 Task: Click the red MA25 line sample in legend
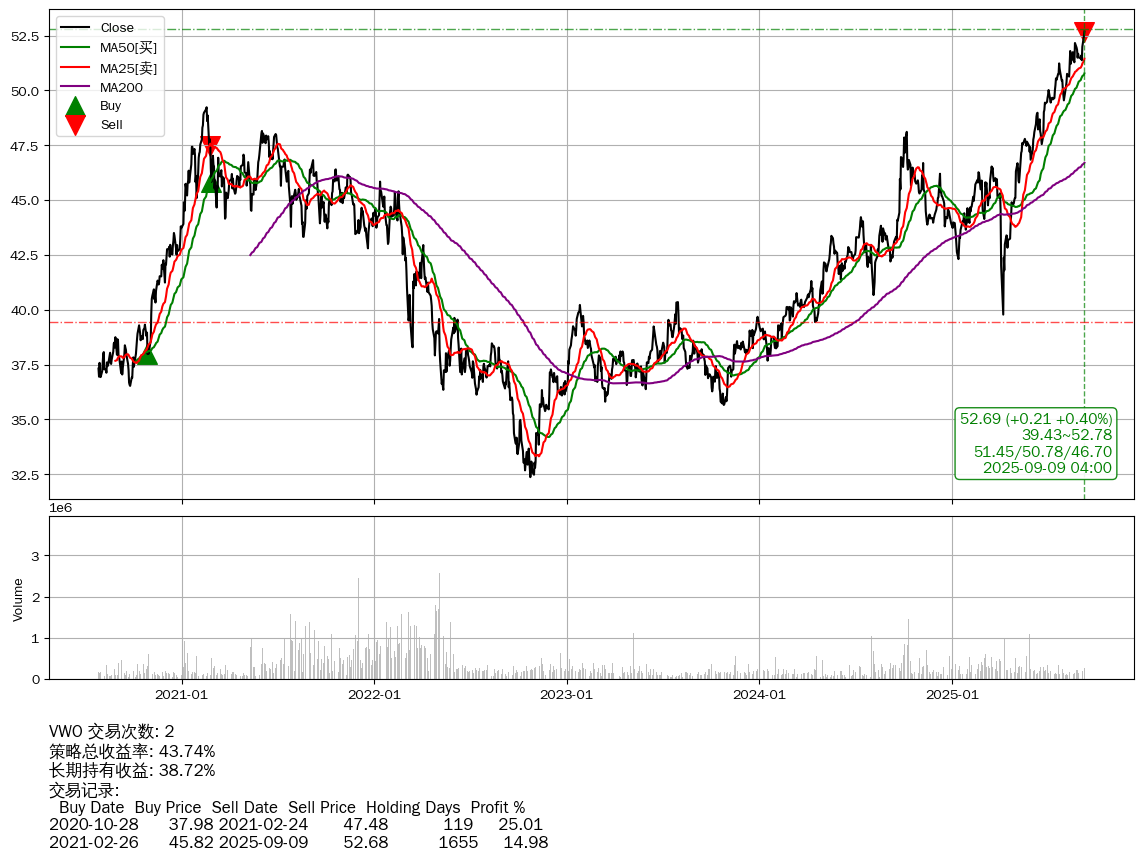tap(75, 67)
